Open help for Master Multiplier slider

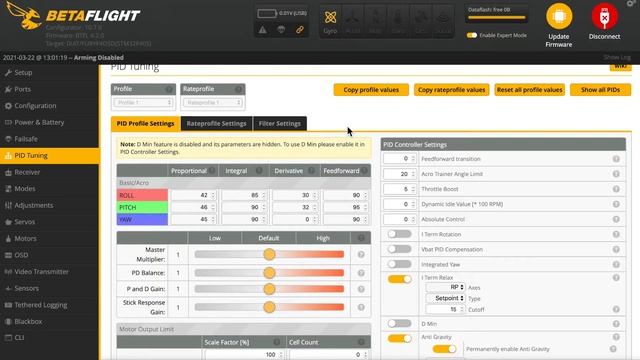pyautogui.click(x=361, y=255)
